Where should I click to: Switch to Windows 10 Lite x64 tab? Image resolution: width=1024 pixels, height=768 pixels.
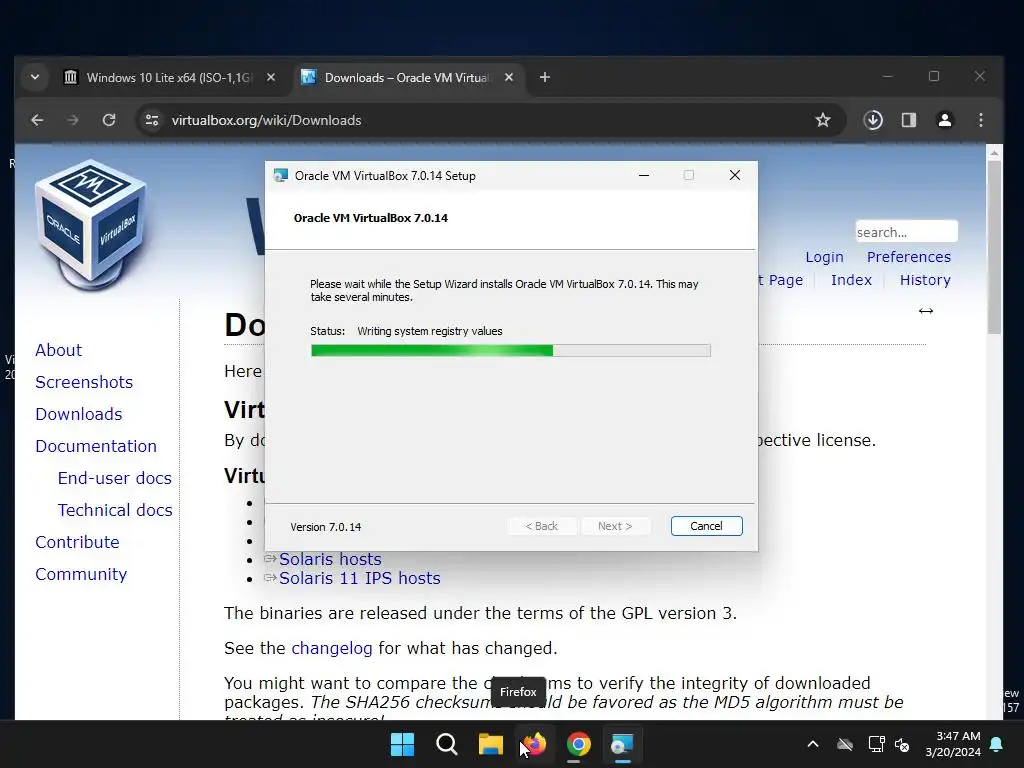click(168, 78)
